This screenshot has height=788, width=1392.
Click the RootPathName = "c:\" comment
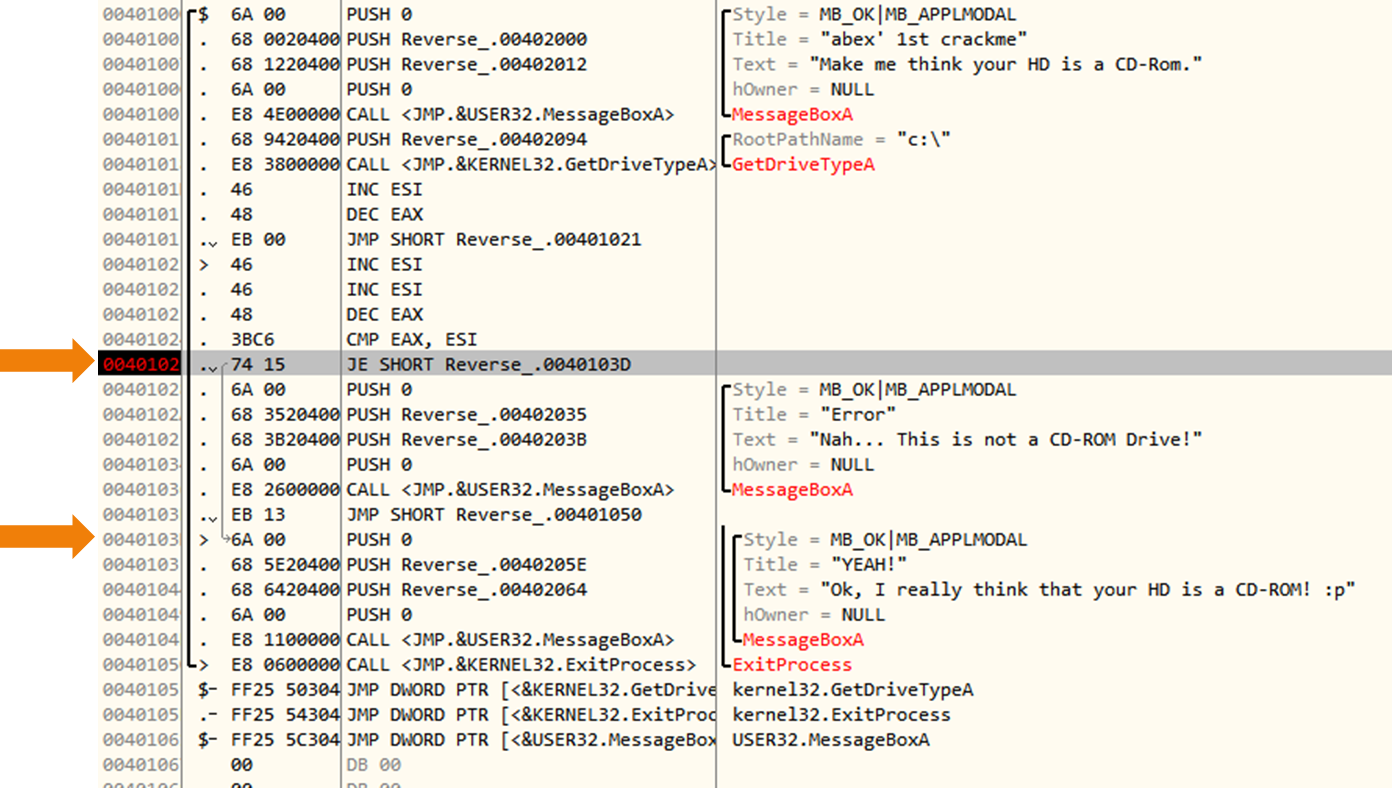coord(841,140)
